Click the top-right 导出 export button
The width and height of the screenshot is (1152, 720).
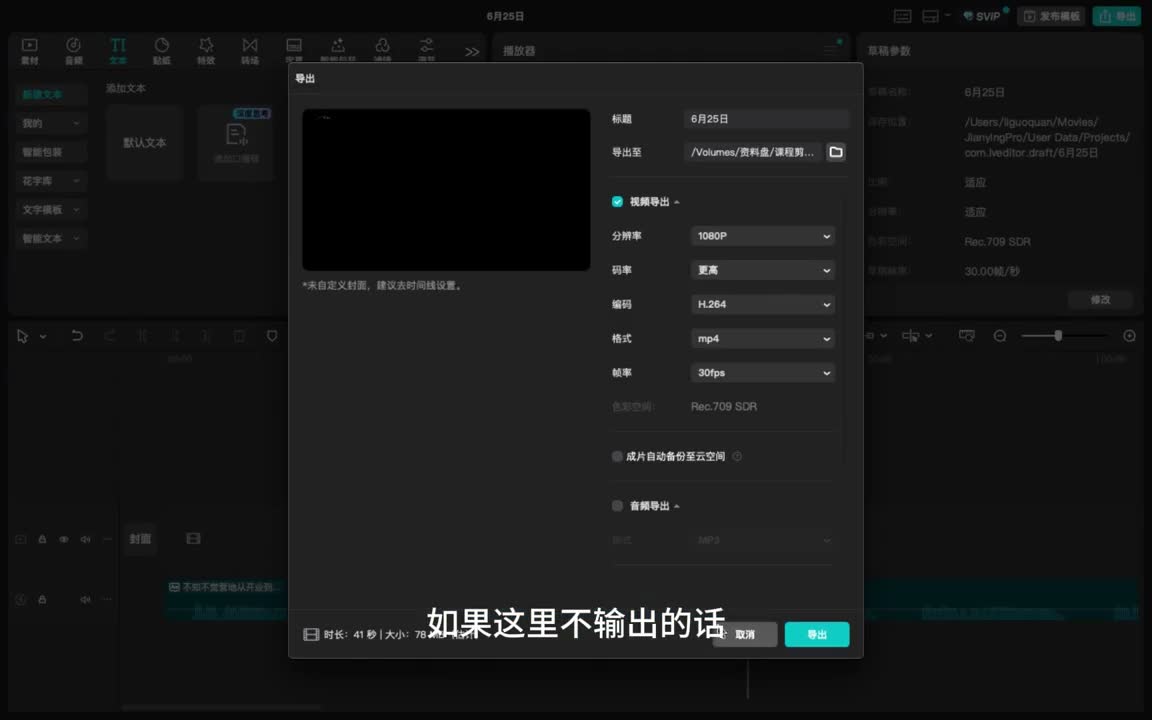pos(1116,16)
